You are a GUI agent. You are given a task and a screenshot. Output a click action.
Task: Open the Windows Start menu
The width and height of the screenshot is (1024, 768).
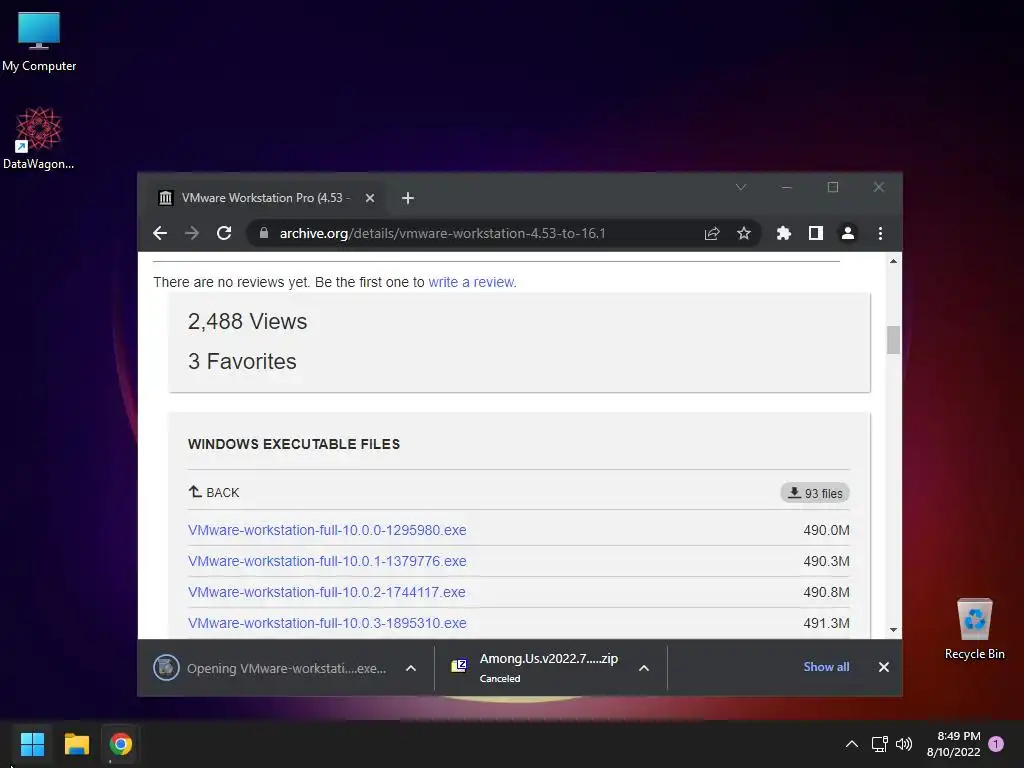click(x=32, y=744)
